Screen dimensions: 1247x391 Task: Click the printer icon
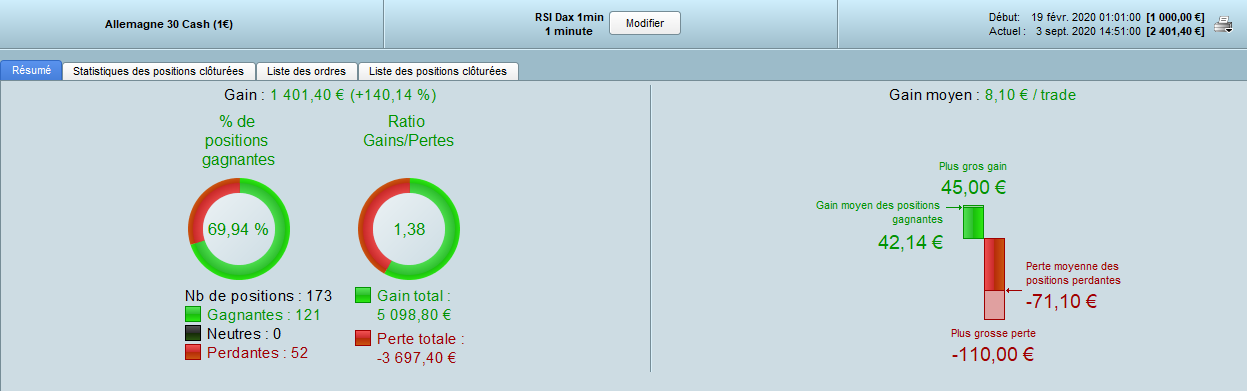point(1223,25)
